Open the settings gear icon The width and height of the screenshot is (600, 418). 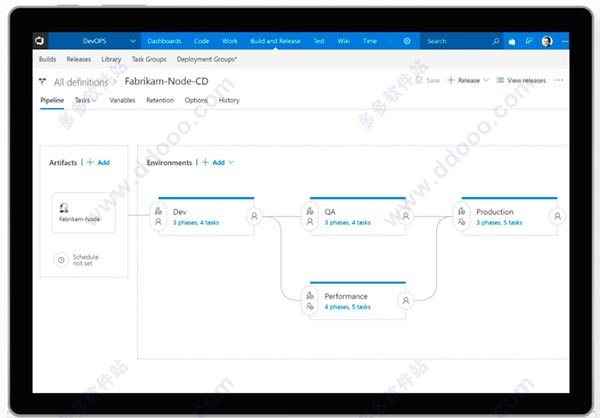click(x=407, y=41)
